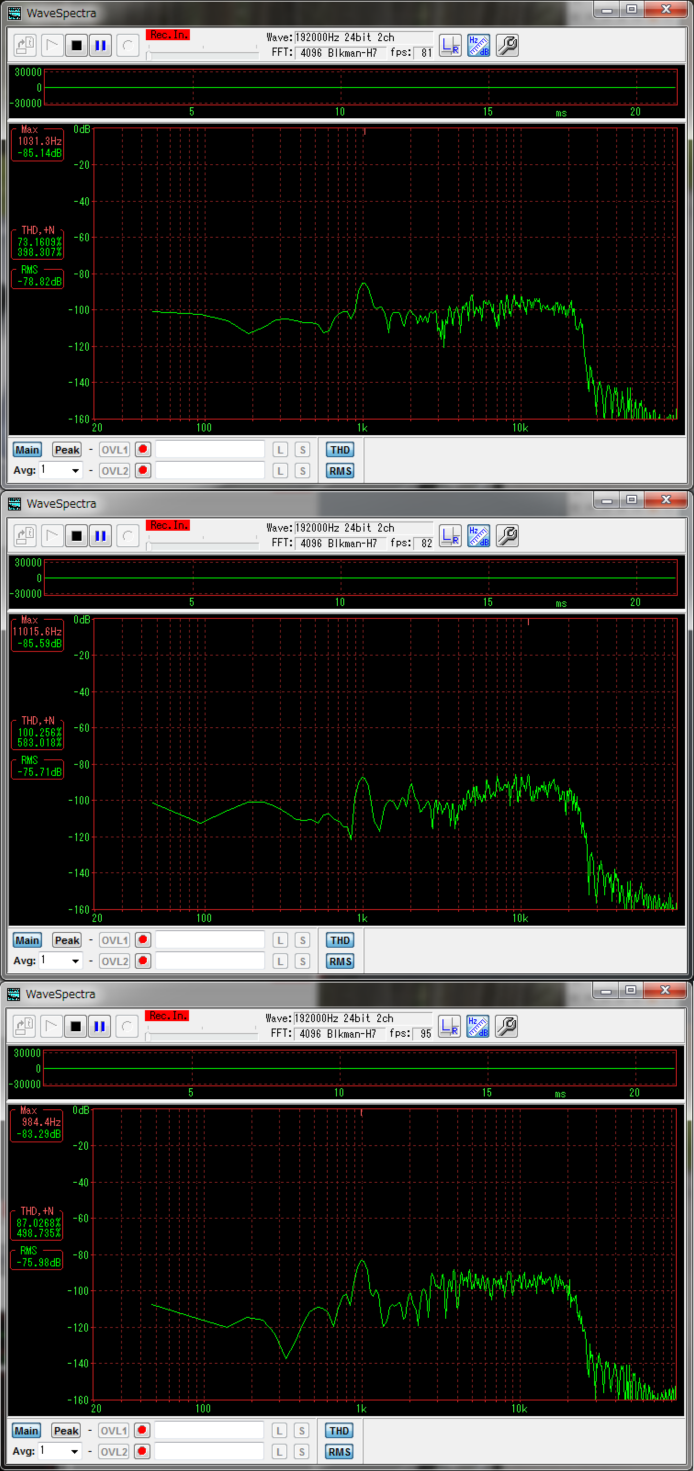Stop recording in the fps 81 window
Viewport: 694px width, 1471px height.
coord(76,46)
